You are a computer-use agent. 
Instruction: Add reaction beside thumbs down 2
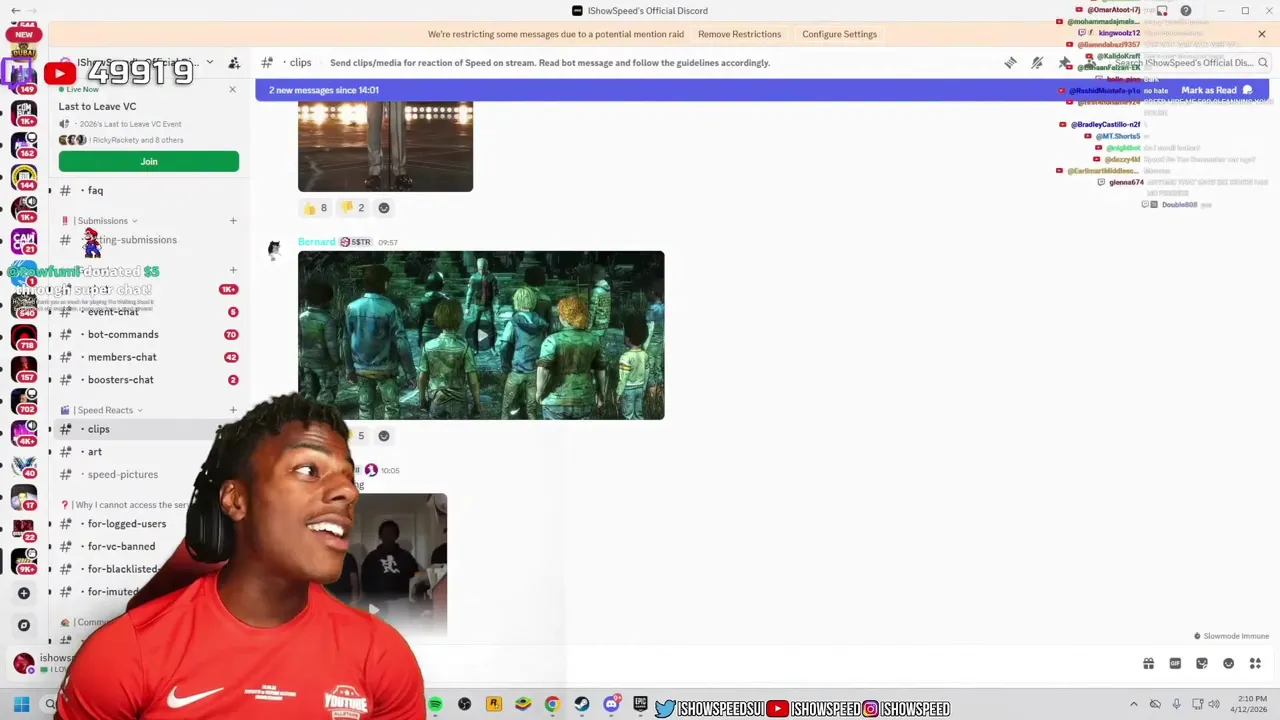click(x=384, y=208)
